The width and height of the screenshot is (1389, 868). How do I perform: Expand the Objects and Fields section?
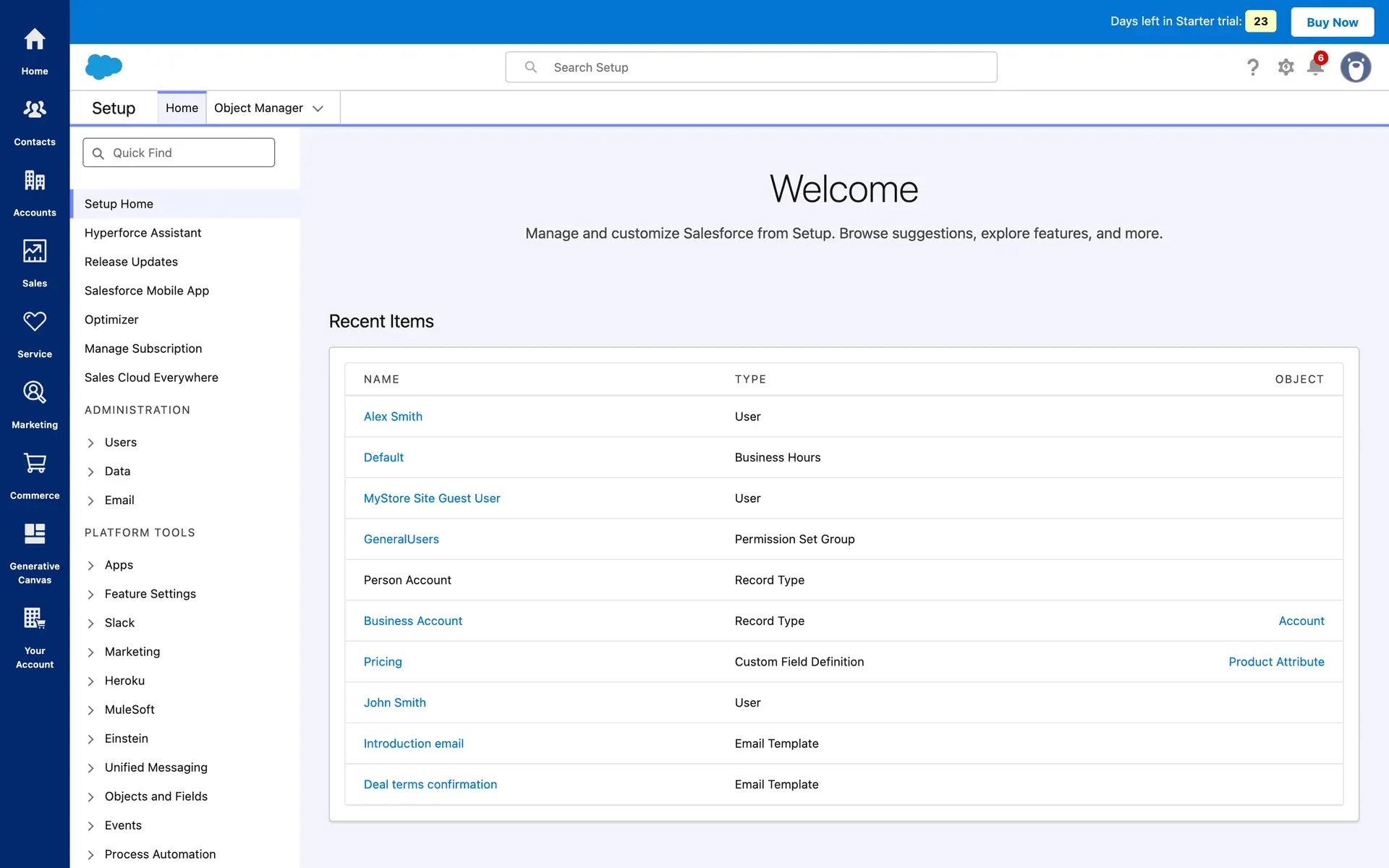91,797
